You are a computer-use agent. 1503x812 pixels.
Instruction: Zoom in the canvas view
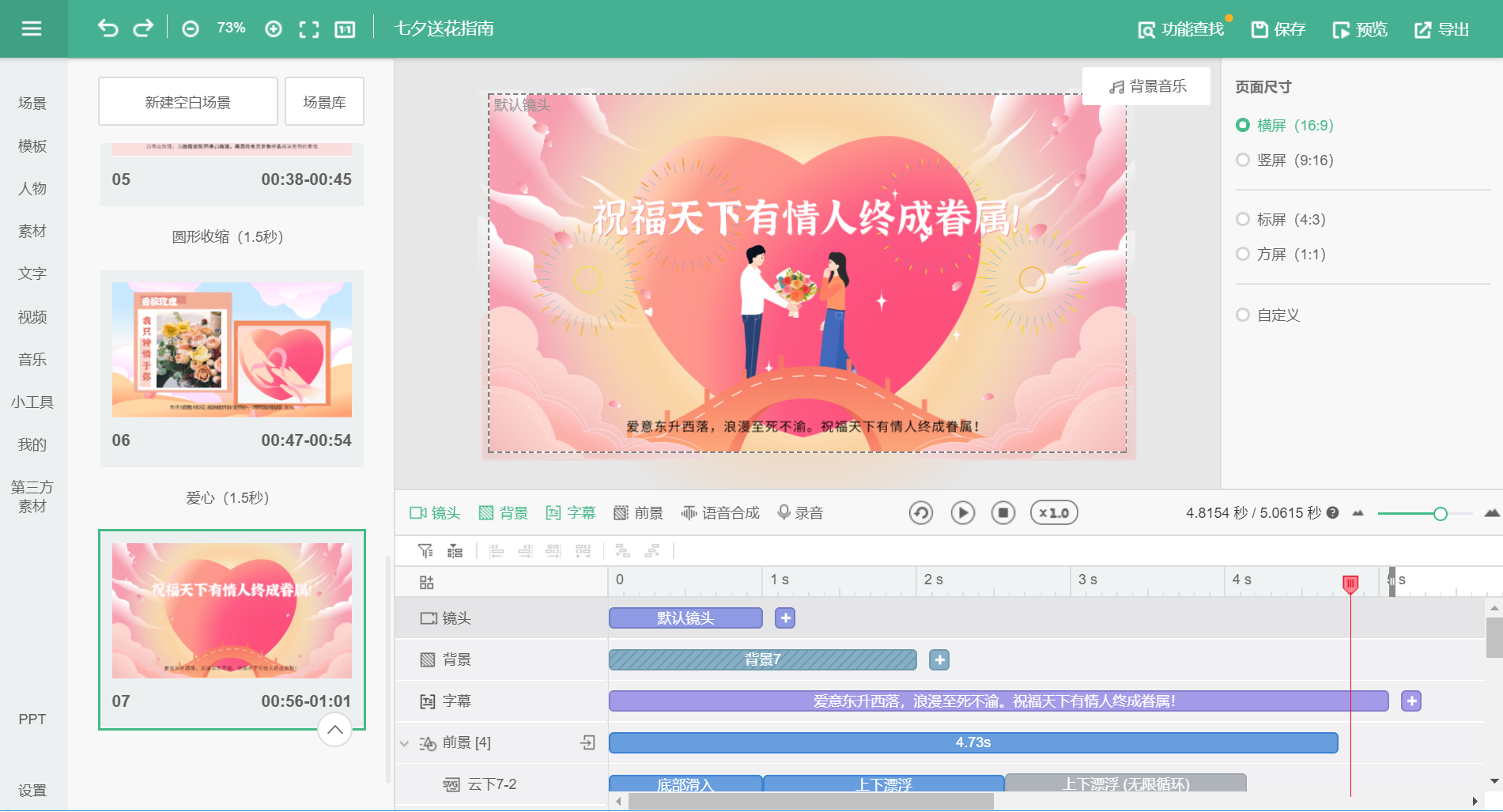pyautogui.click(x=274, y=29)
